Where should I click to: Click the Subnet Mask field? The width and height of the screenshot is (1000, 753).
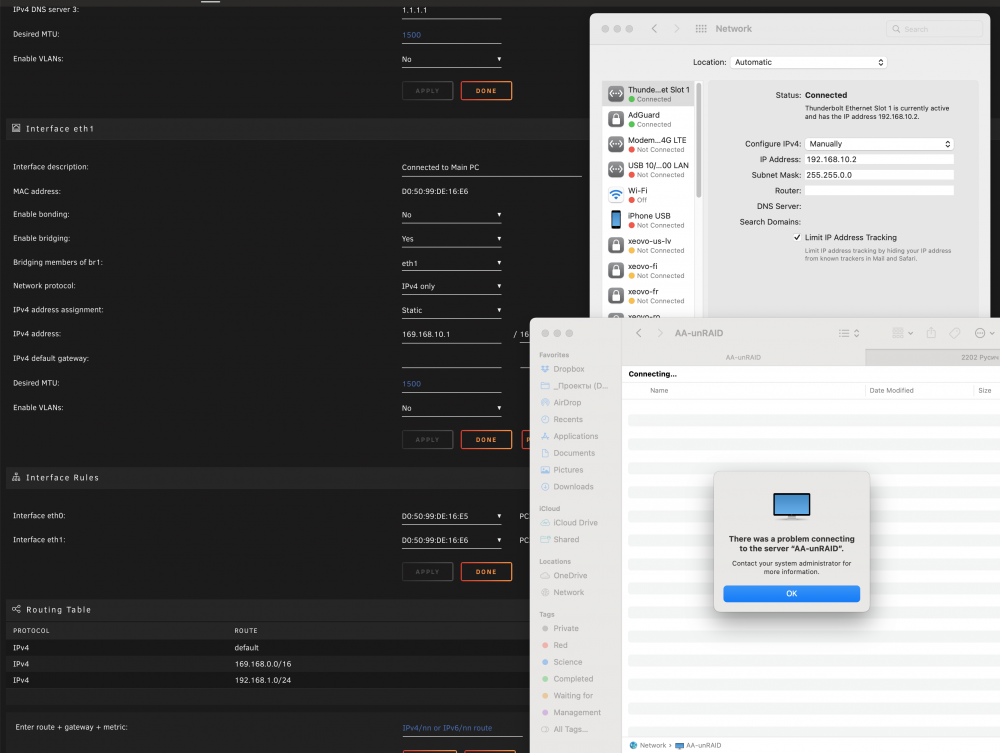pyautogui.click(x=879, y=175)
